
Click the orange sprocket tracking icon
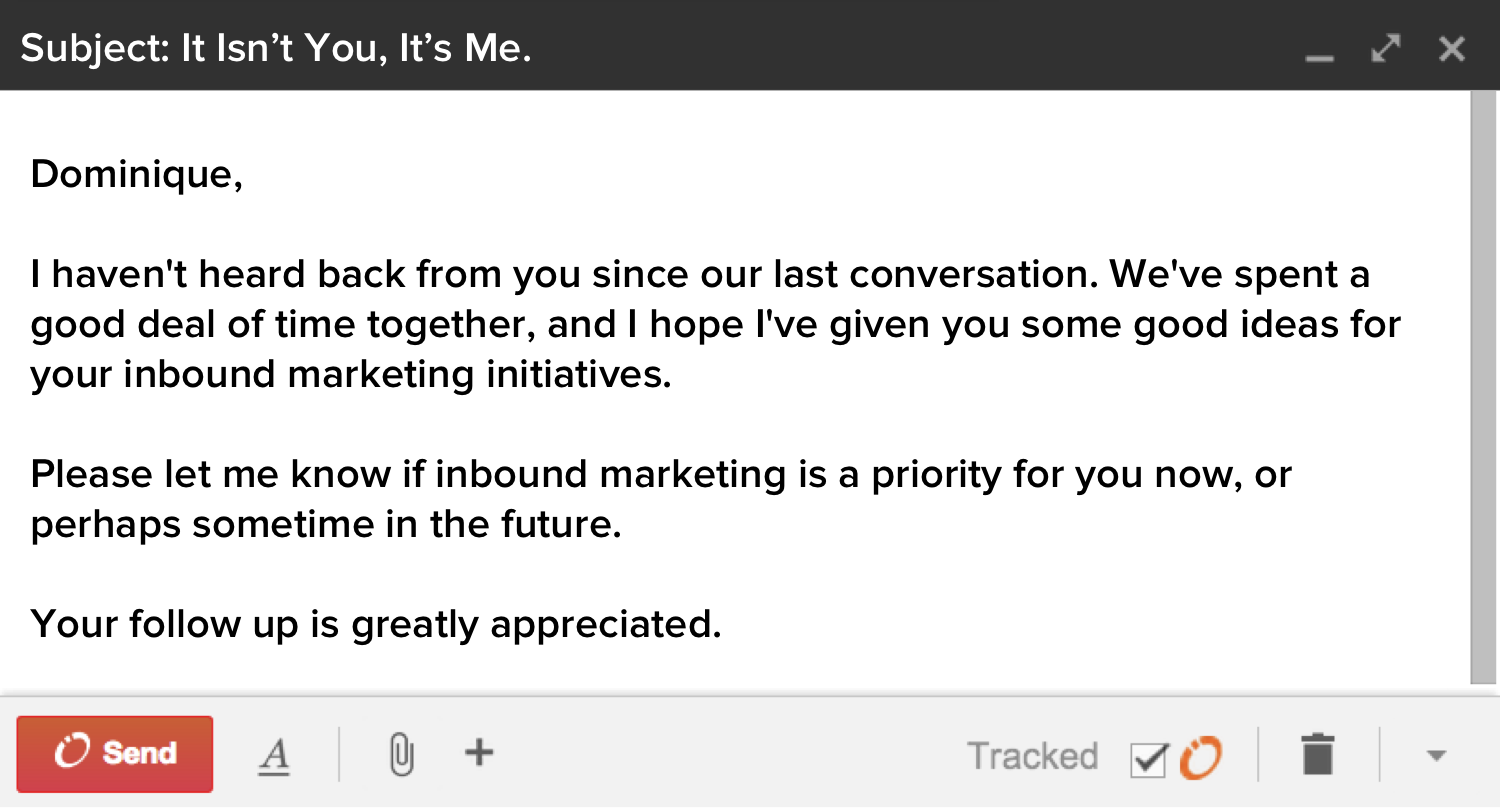tap(1200, 757)
